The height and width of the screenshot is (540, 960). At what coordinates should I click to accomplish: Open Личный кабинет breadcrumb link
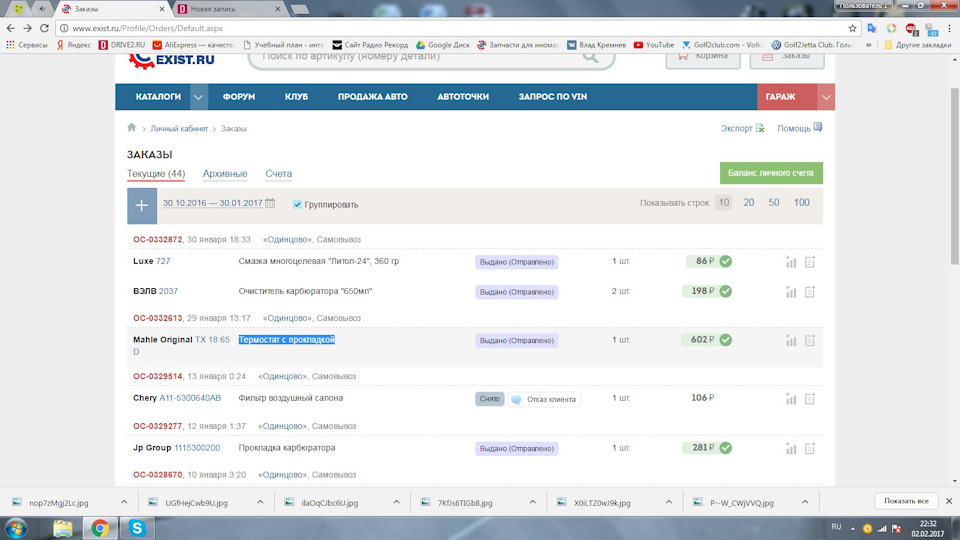point(179,129)
